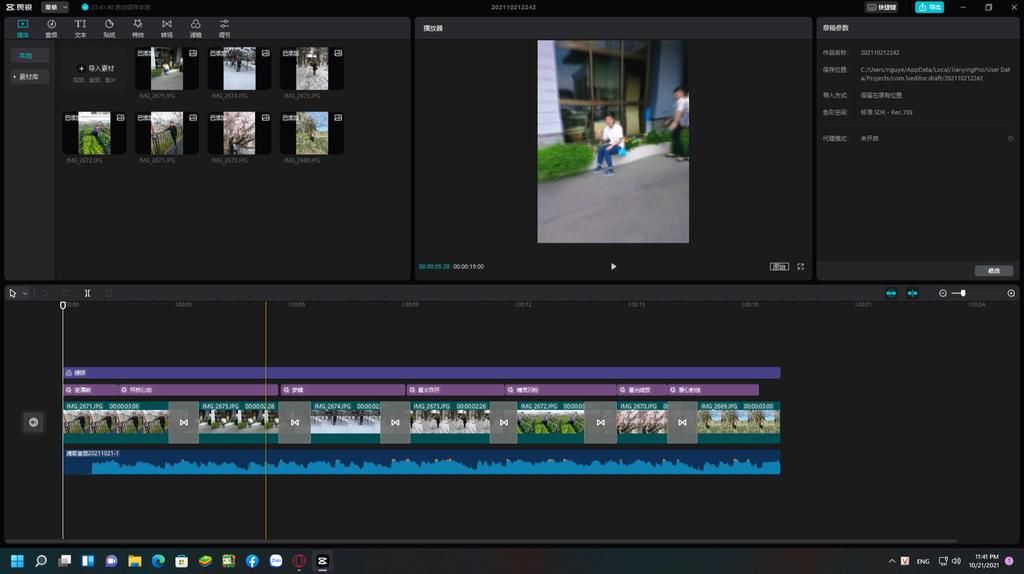The image size is (1024, 574).
Task: Click the timeline zoom slider handle
Action: coord(963,293)
